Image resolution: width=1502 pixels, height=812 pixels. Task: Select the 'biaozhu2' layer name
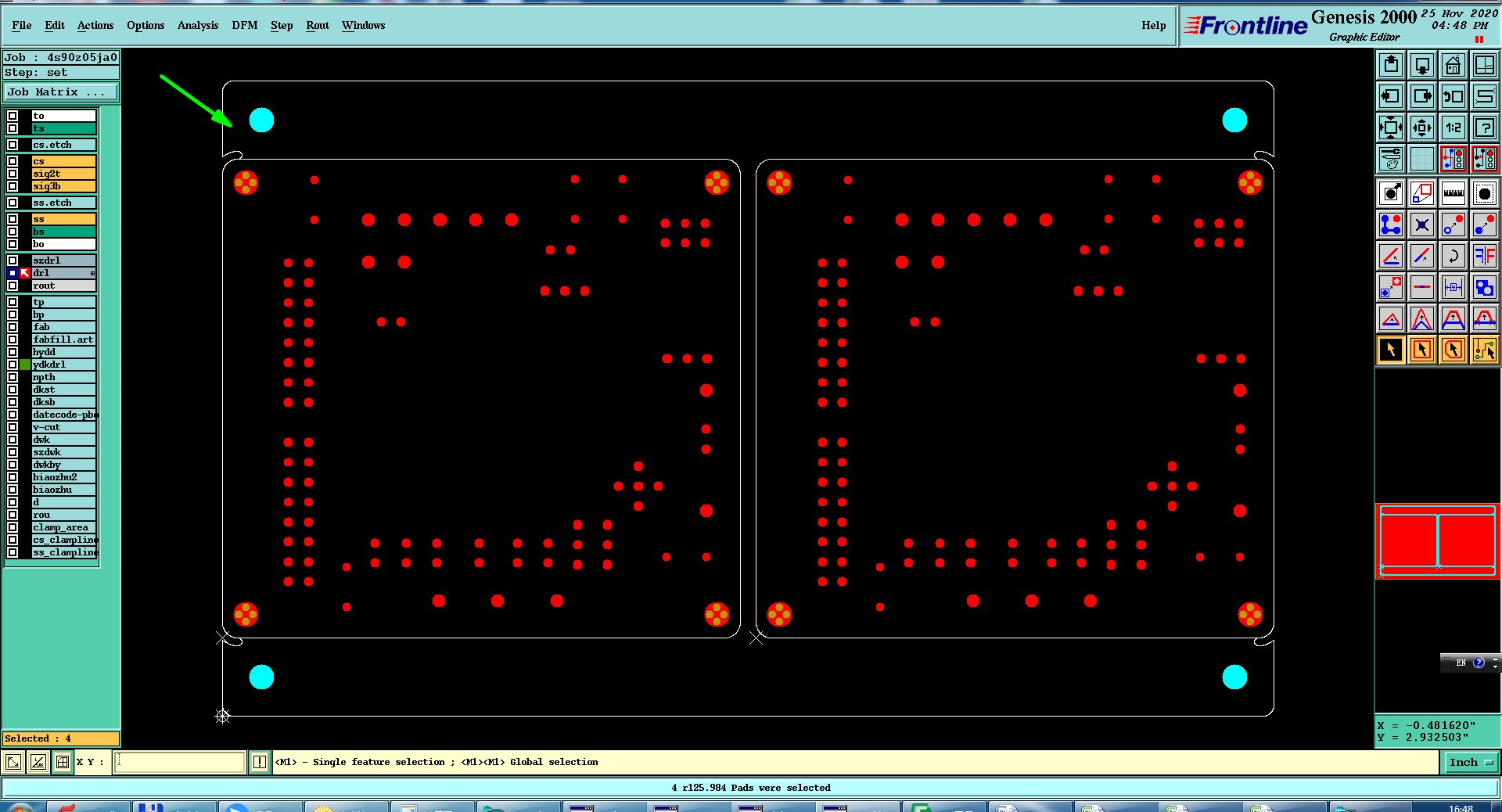pos(63,477)
